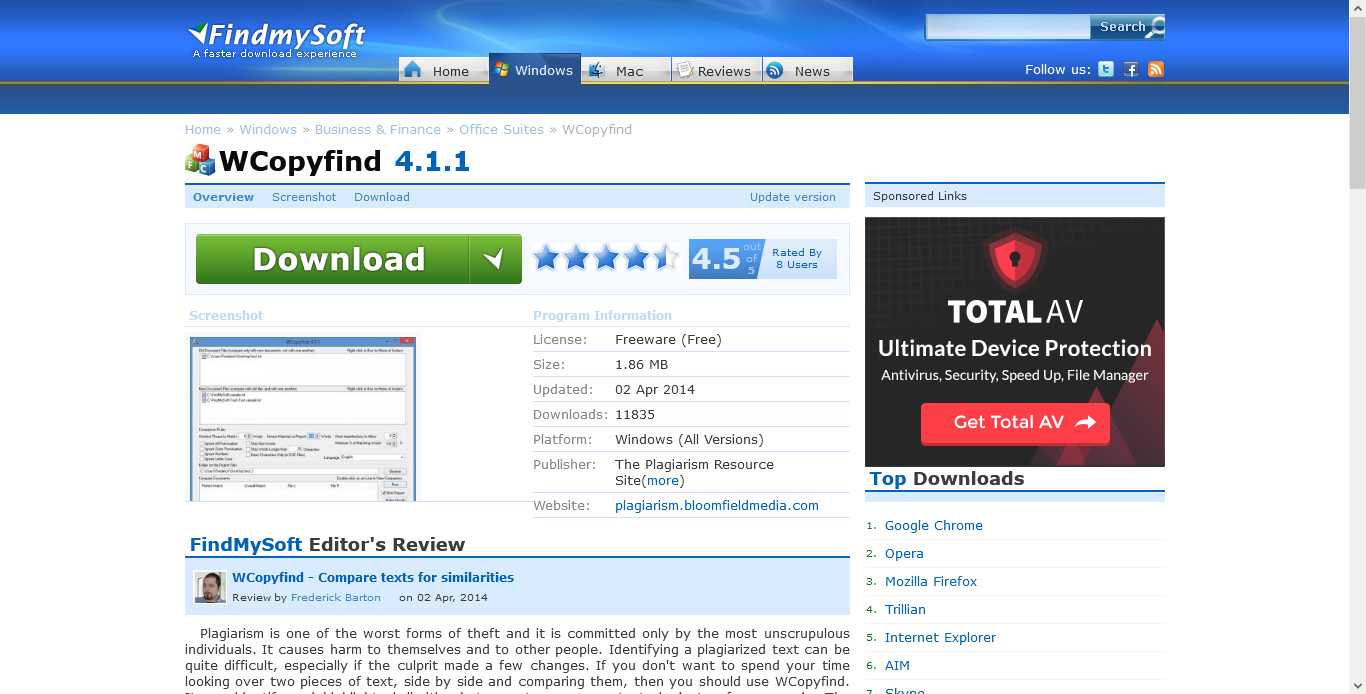Click the WCopyfind program icon beside title
This screenshot has height=694, width=1366.
(x=200, y=160)
